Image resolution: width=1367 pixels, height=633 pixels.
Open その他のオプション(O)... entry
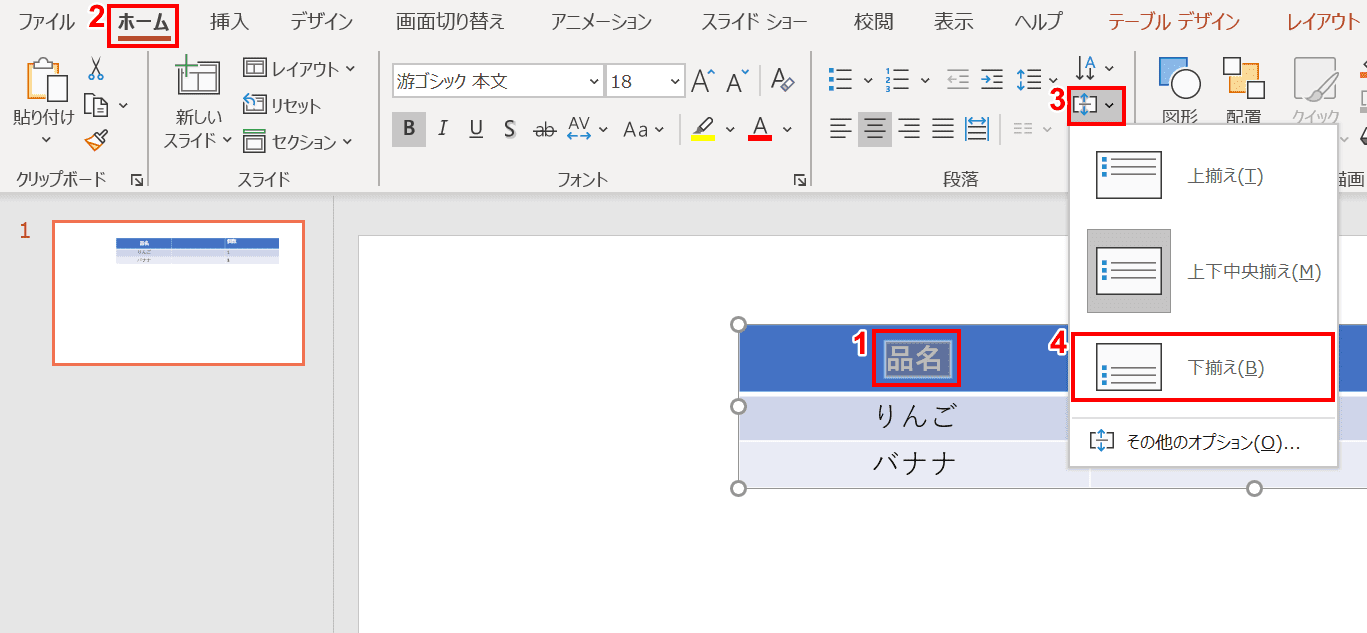coord(1203,442)
